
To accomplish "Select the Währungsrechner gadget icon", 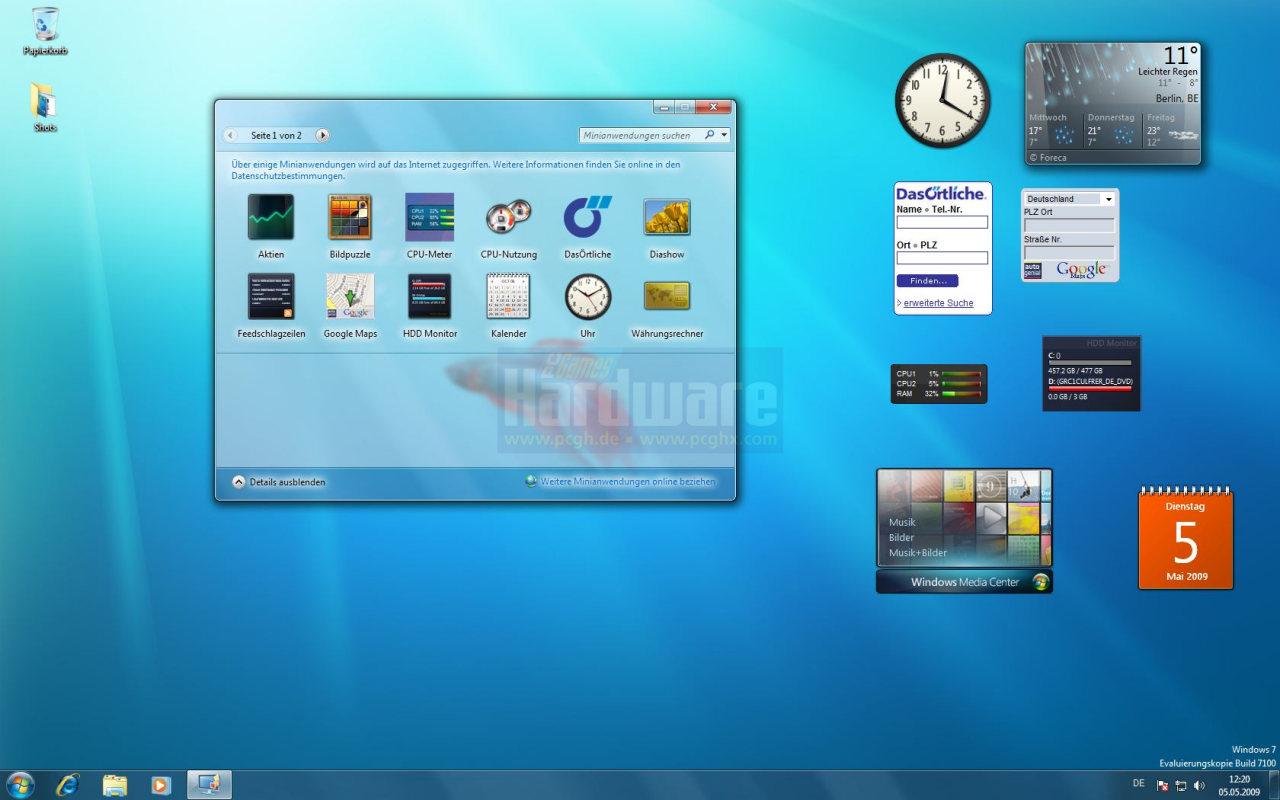I will 667,296.
